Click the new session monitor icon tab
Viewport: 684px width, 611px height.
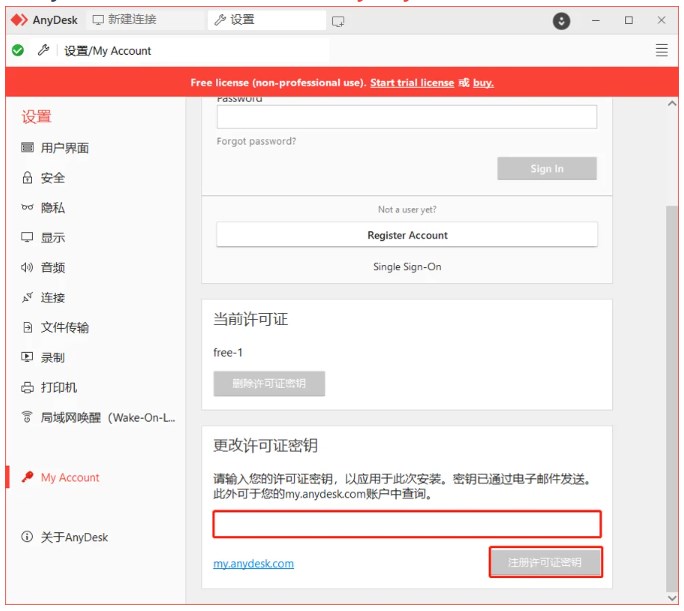338,21
